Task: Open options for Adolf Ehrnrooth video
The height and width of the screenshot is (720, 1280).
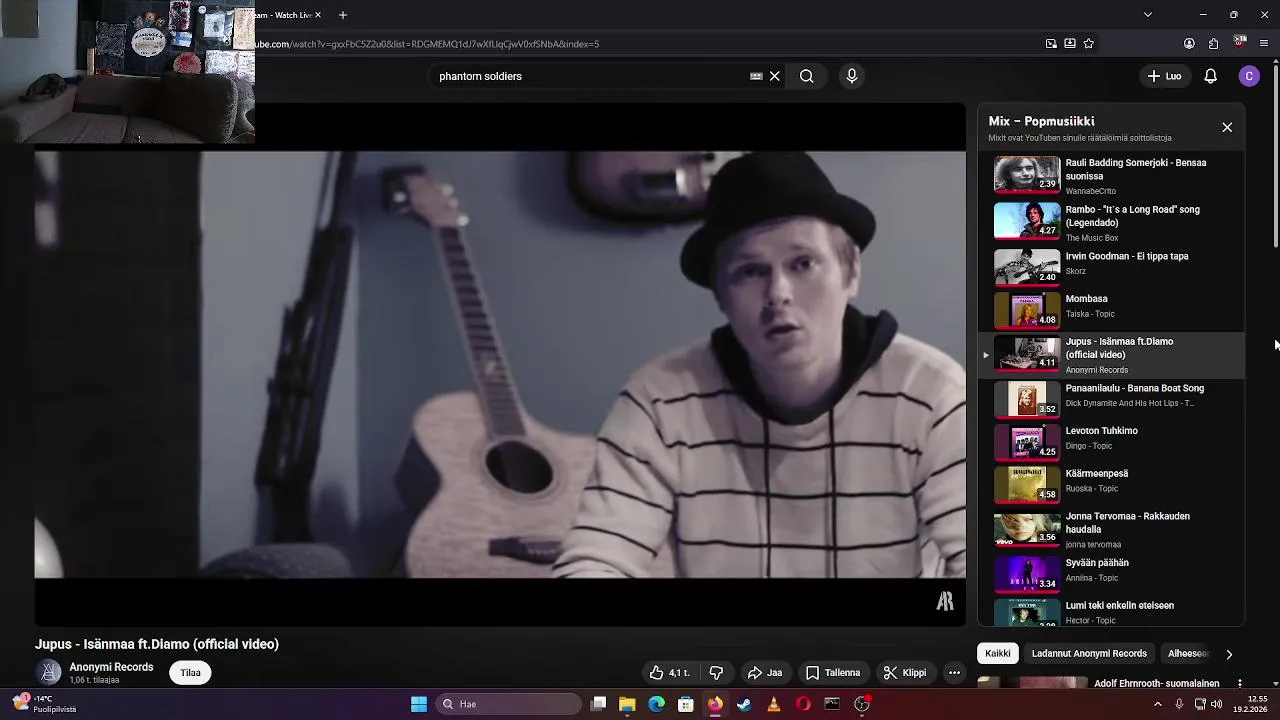Action: [1239, 684]
